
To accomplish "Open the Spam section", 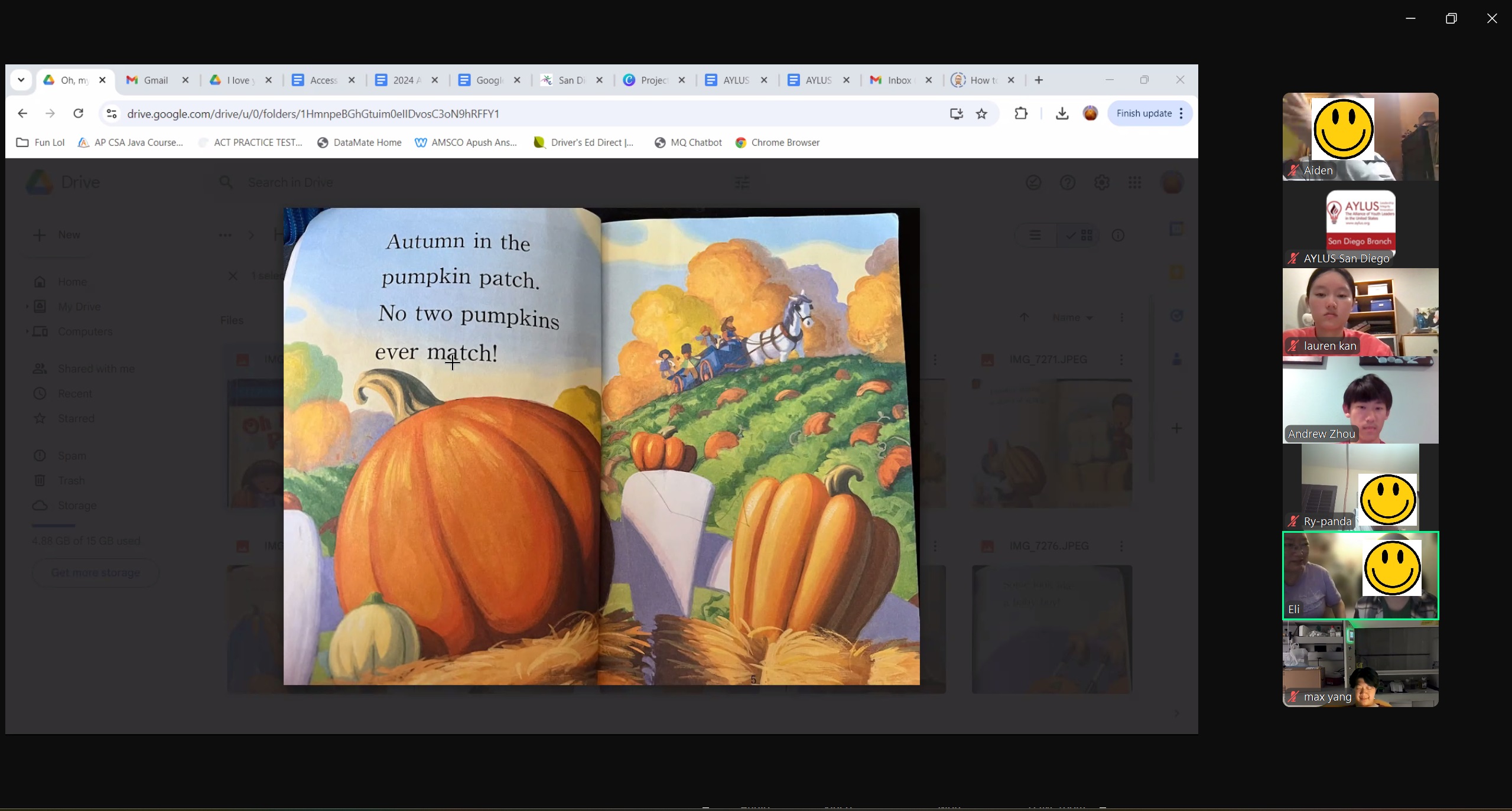I will [x=60, y=455].
